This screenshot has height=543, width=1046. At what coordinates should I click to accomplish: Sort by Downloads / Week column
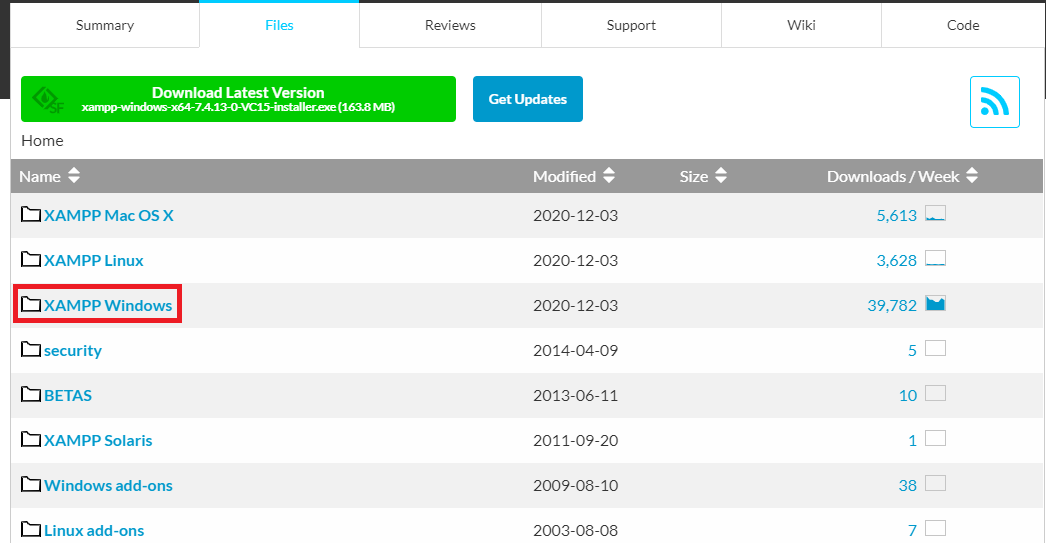coord(903,176)
